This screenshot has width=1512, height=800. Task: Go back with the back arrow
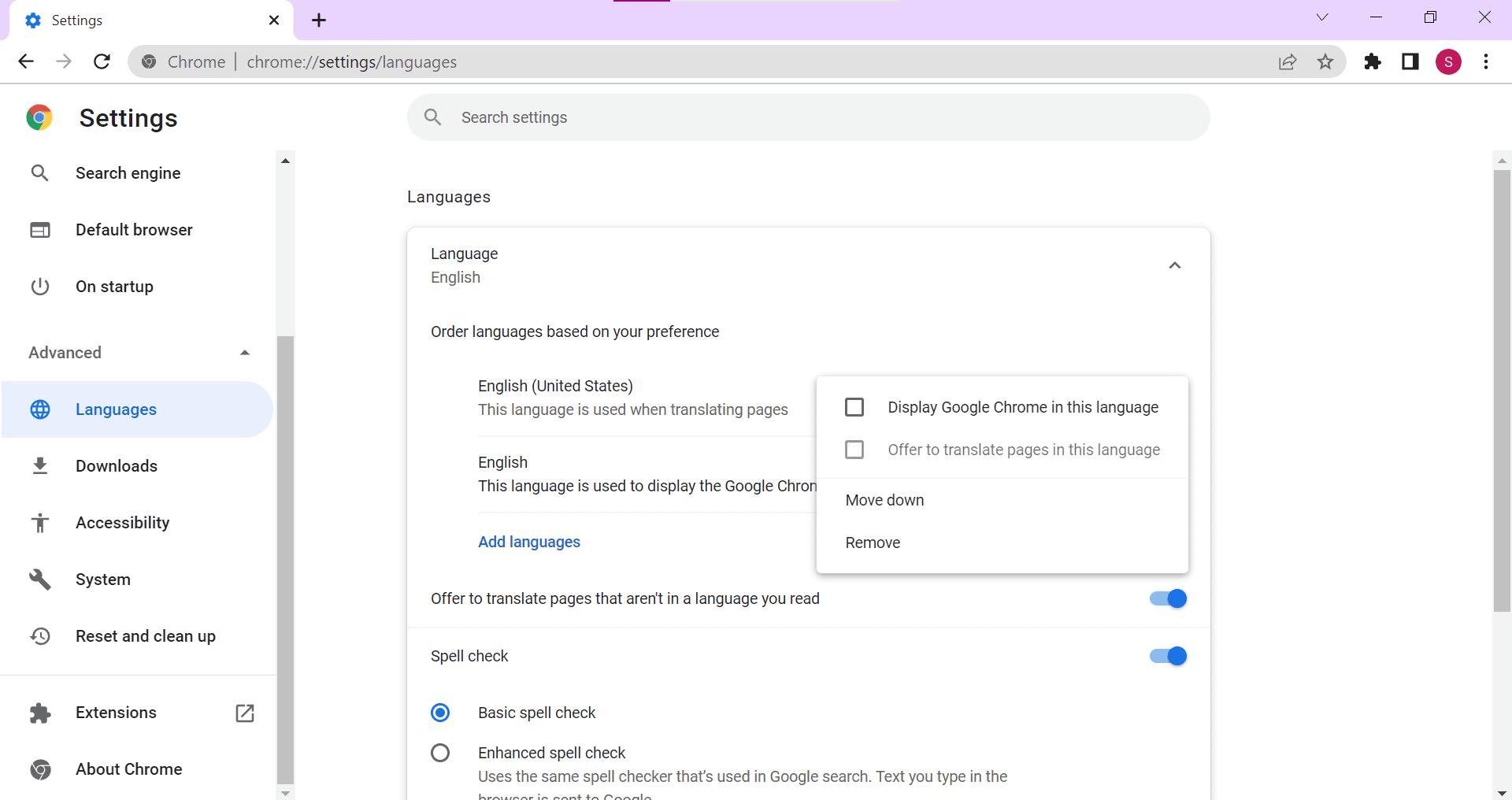point(26,61)
